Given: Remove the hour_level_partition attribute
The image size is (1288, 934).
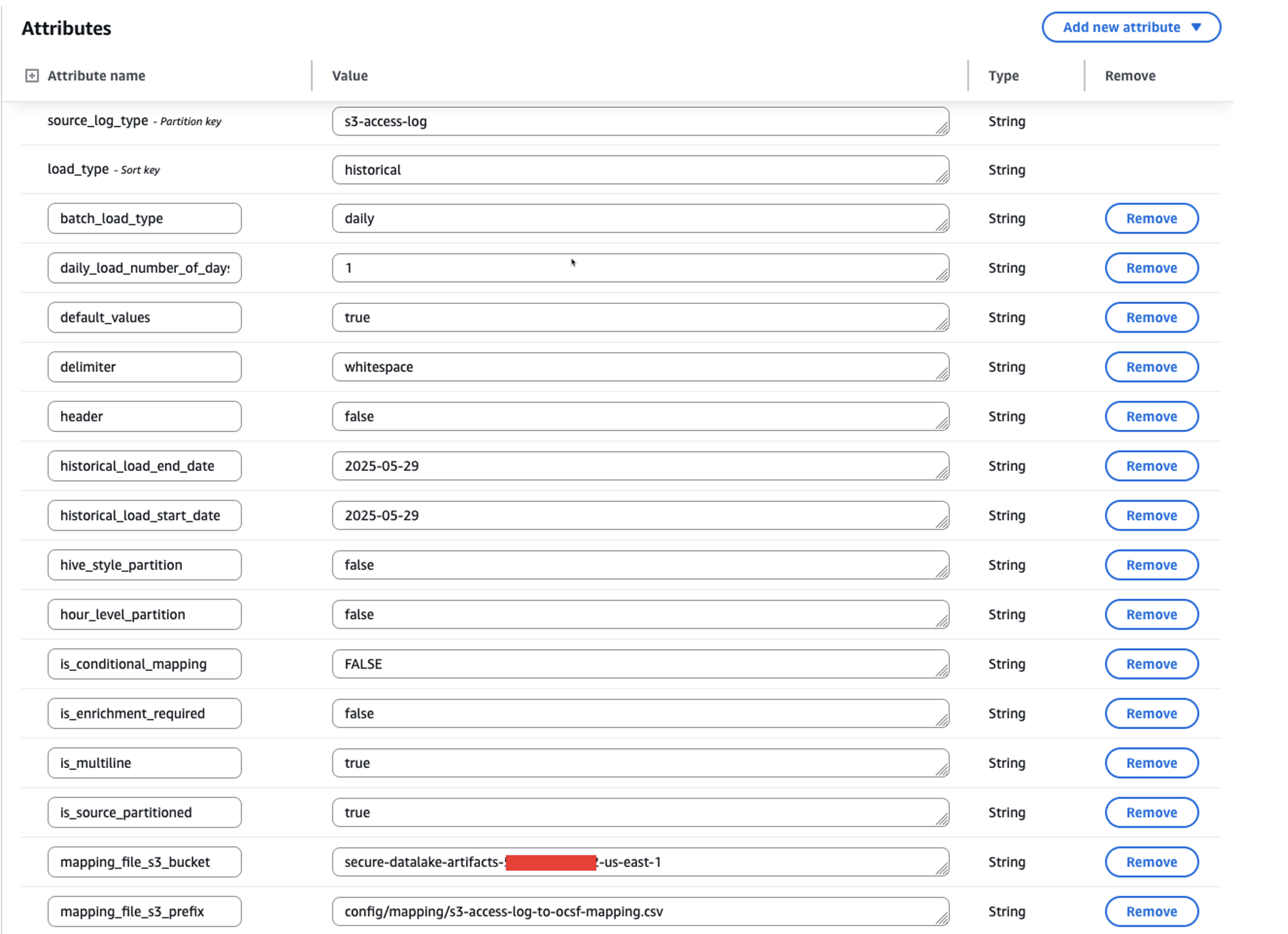Looking at the screenshot, I should [1151, 614].
